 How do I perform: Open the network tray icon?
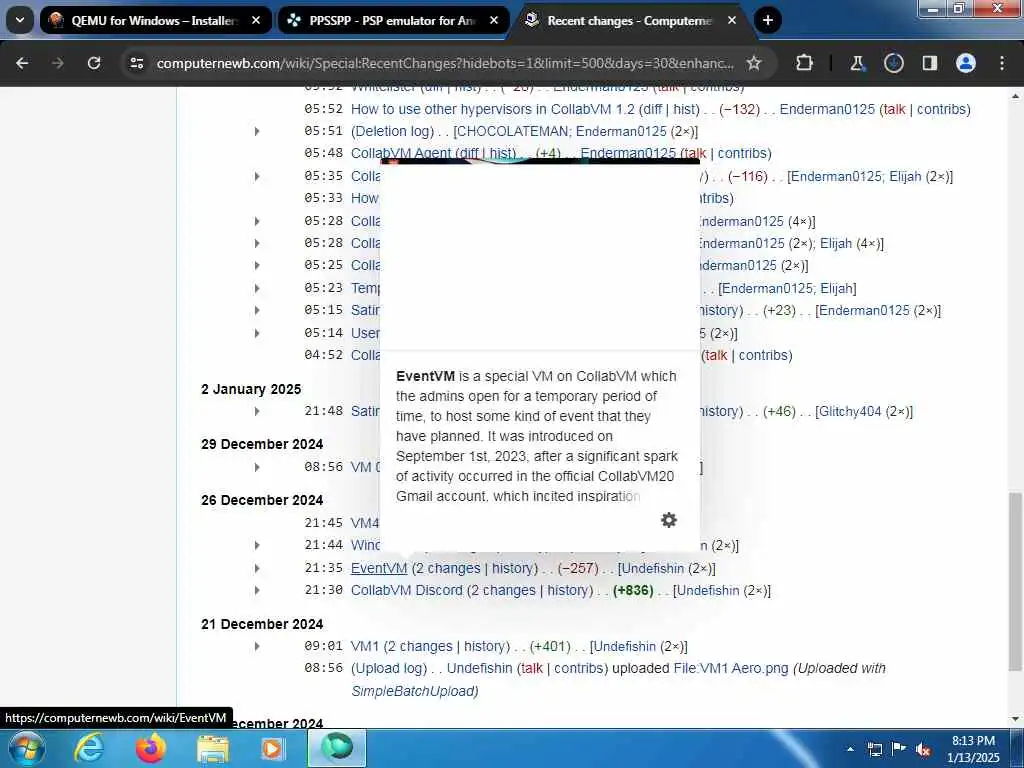pyautogui.click(x=875, y=749)
